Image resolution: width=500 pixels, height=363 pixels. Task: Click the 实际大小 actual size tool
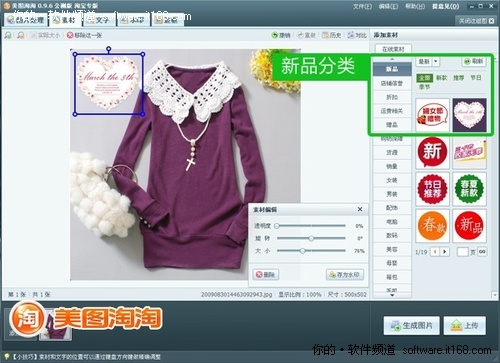(x=45, y=35)
